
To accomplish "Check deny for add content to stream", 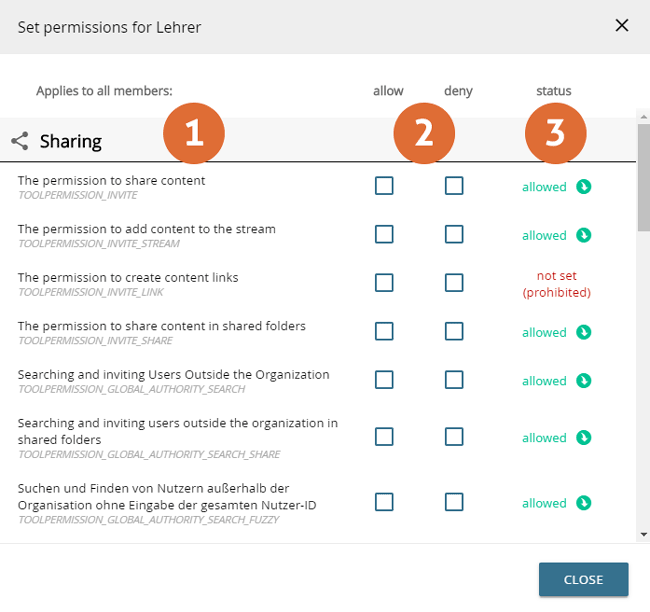I will [454, 234].
